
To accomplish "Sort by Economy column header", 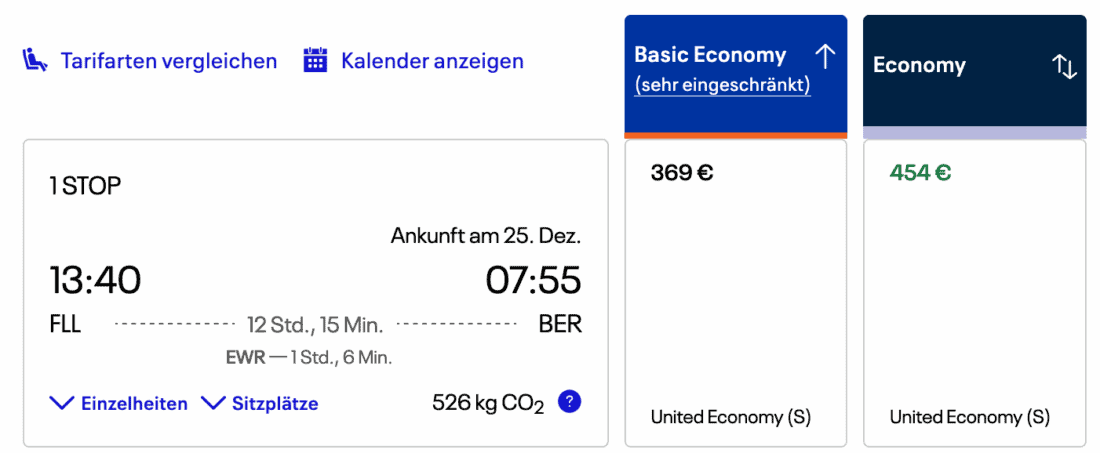I will pyautogui.click(x=919, y=66).
